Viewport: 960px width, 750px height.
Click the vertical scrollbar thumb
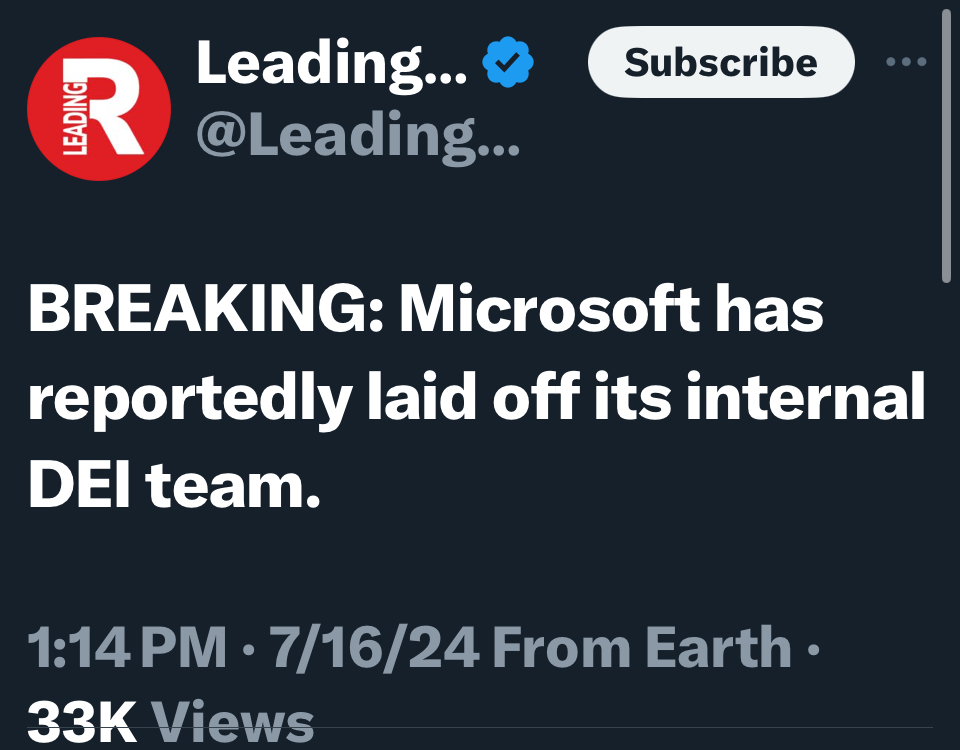coord(947,143)
